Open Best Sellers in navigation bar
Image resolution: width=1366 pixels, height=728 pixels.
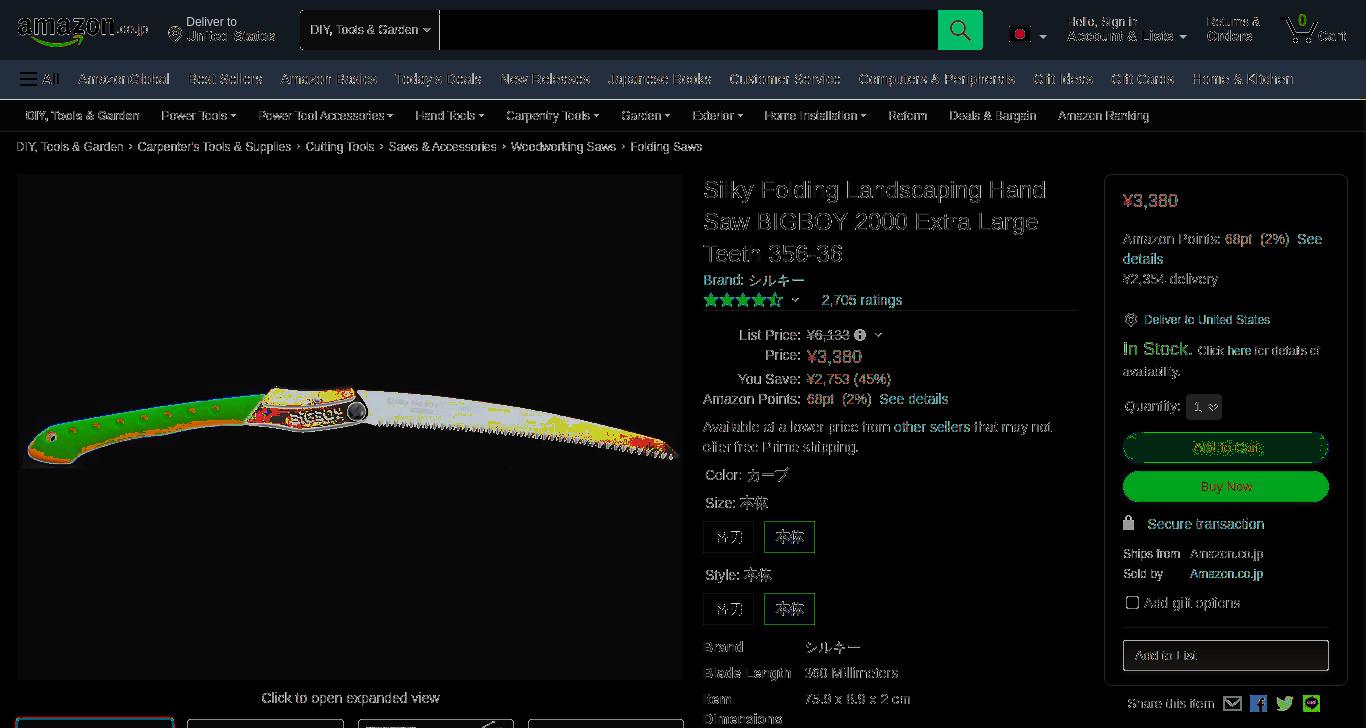[225, 79]
